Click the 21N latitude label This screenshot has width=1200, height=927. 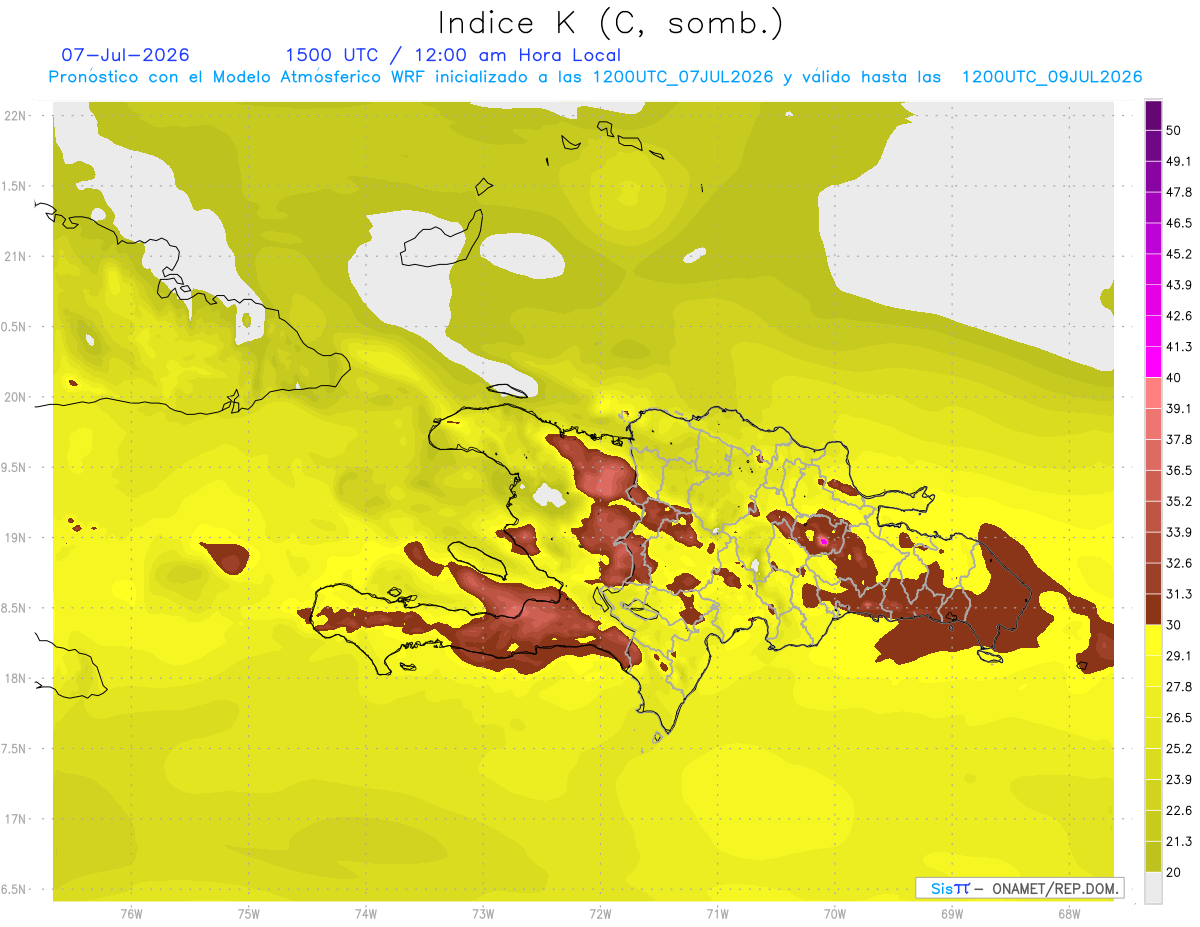coord(15,256)
